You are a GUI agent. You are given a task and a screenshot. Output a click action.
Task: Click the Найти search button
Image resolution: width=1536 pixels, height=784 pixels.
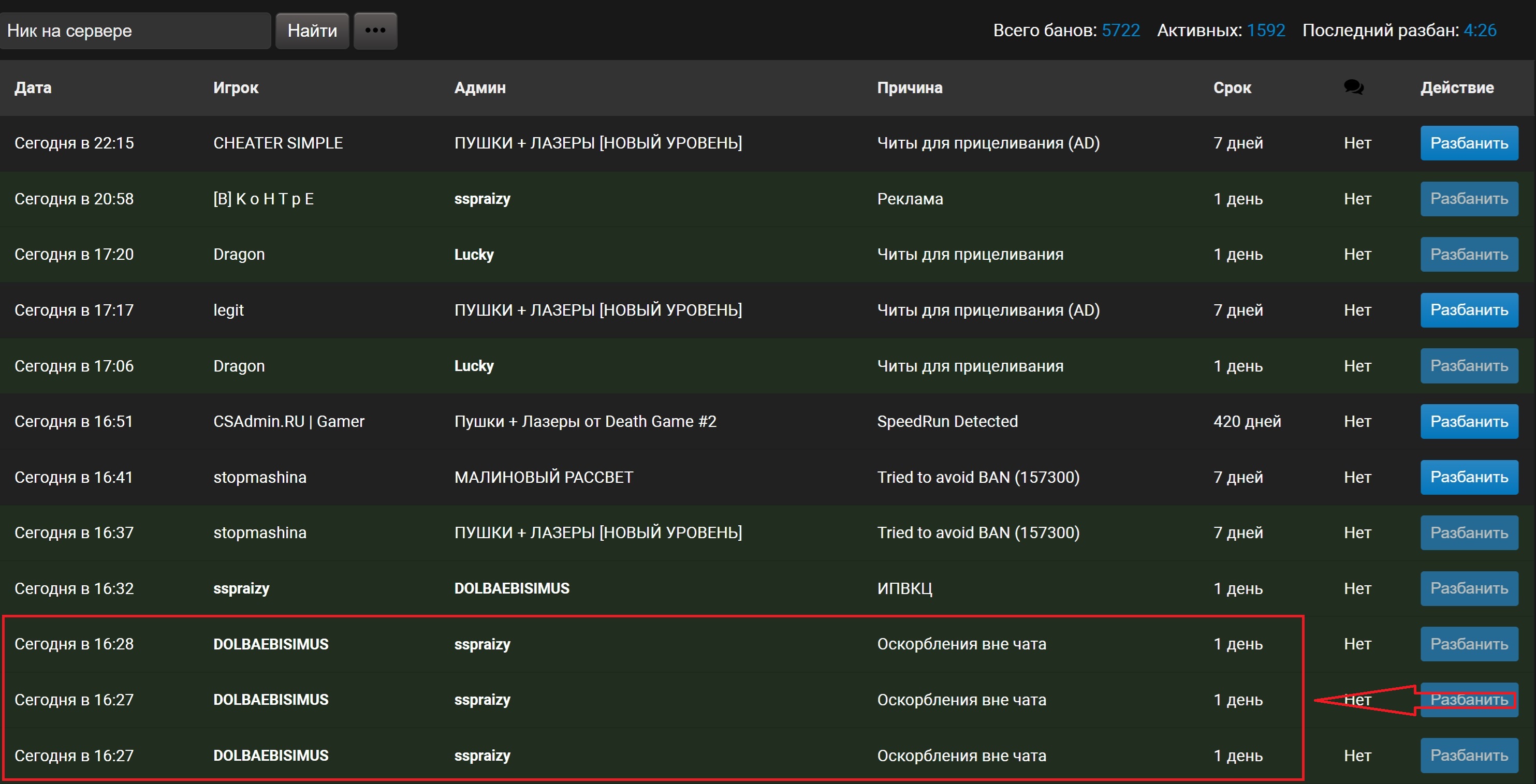pos(312,31)
